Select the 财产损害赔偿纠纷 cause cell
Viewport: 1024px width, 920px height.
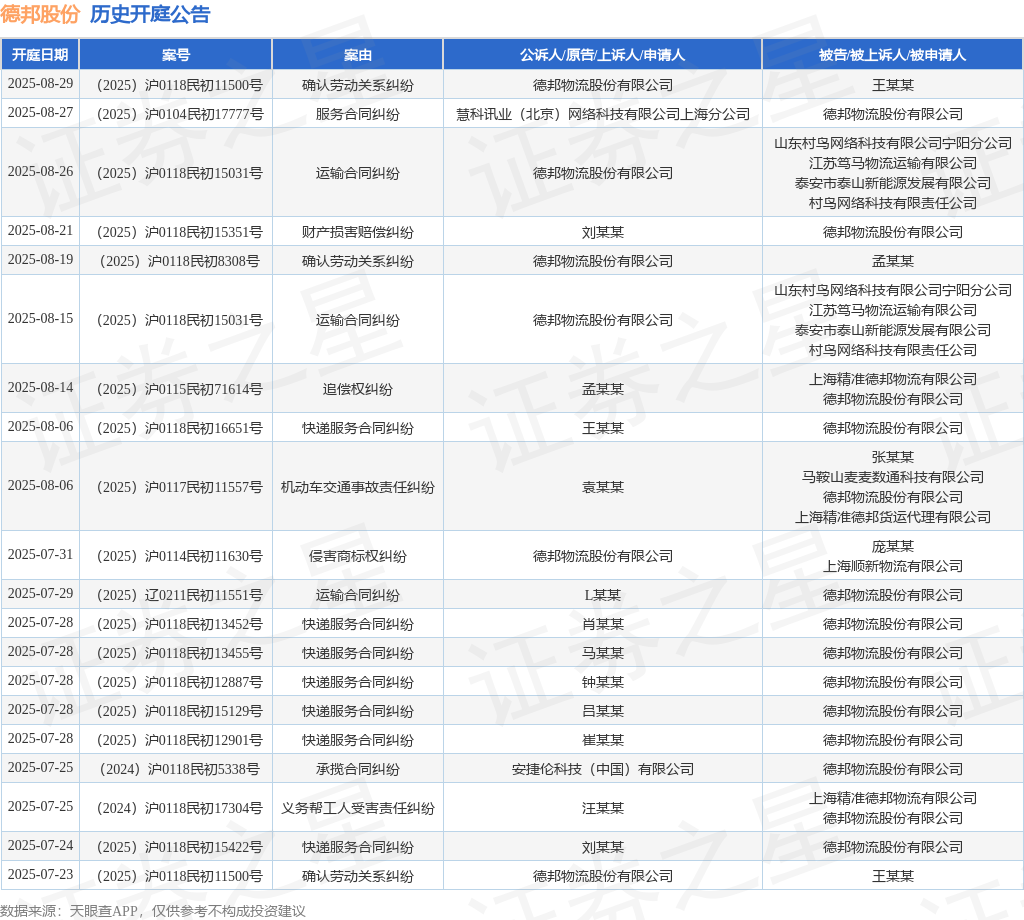357,232
